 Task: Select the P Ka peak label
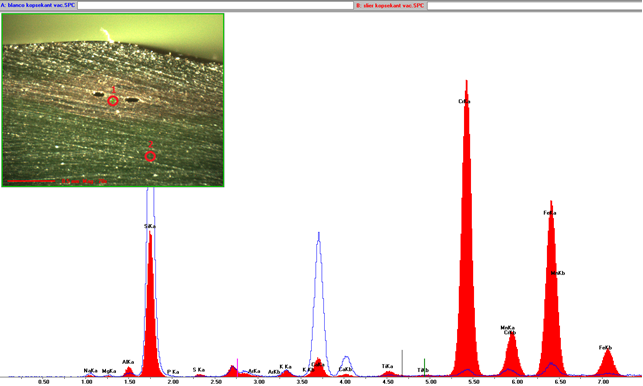coord(173,372)
